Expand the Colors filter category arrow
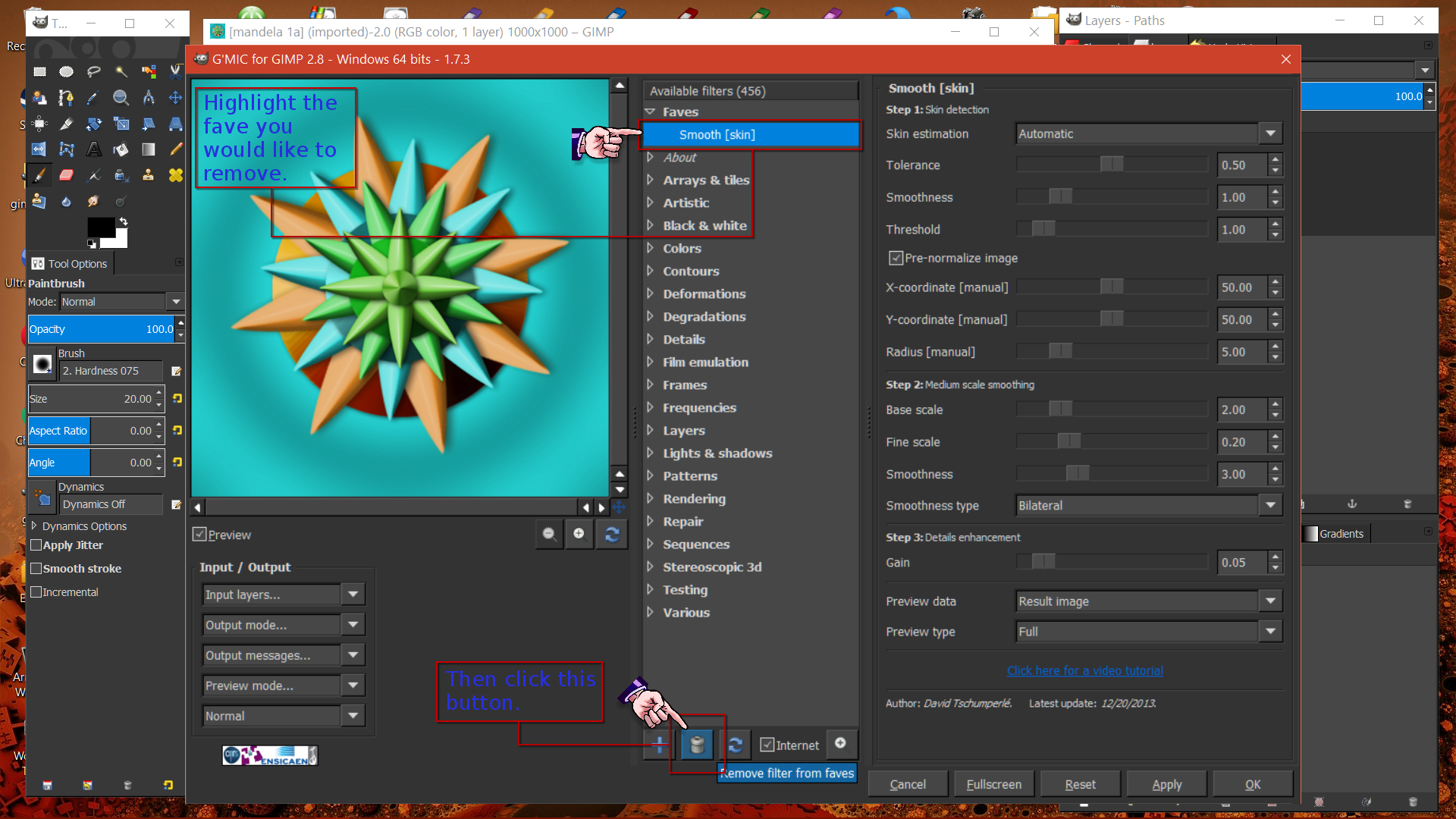This screenshot has height=819, width=1456. click(650, 248)
